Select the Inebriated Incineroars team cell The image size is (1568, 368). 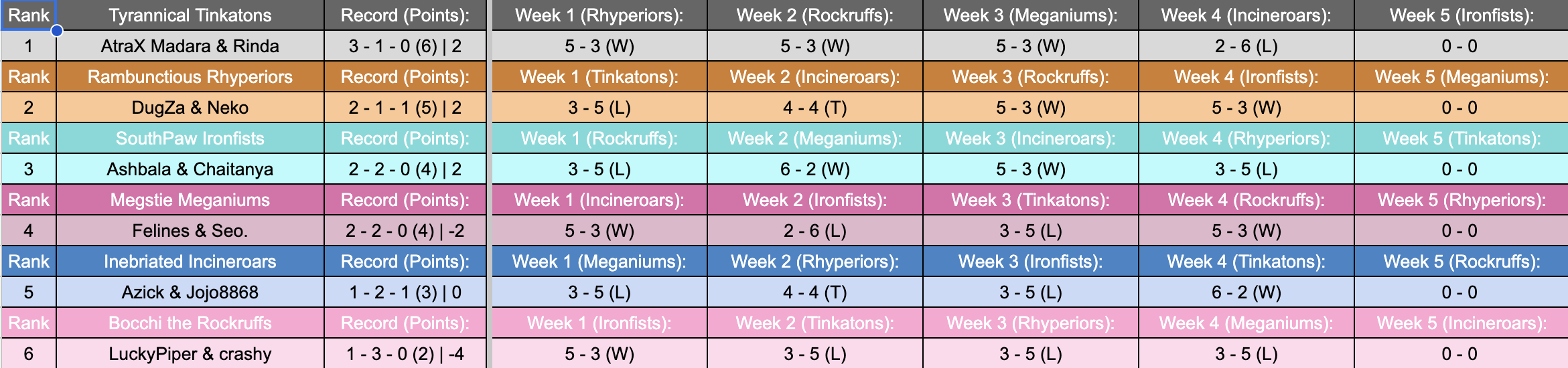click(x=190, y=262)
